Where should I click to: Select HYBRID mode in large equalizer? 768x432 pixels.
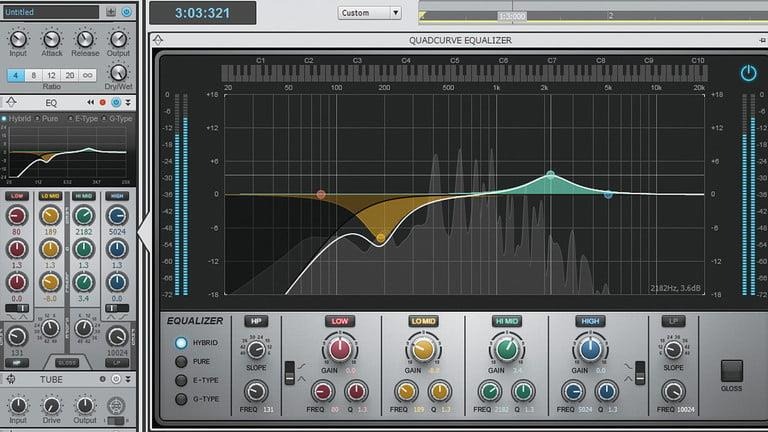(181, 343)
